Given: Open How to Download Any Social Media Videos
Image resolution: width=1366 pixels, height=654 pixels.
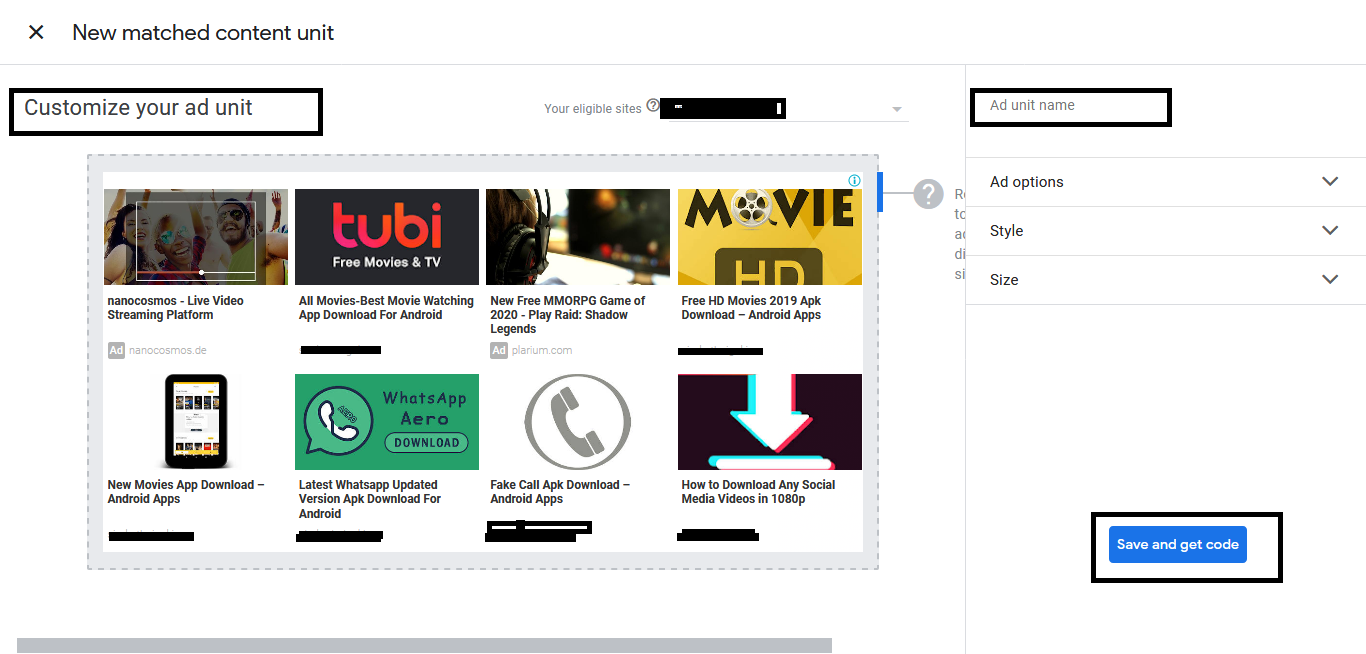Looking at the screenshot, I should click(x=758, y=492).
